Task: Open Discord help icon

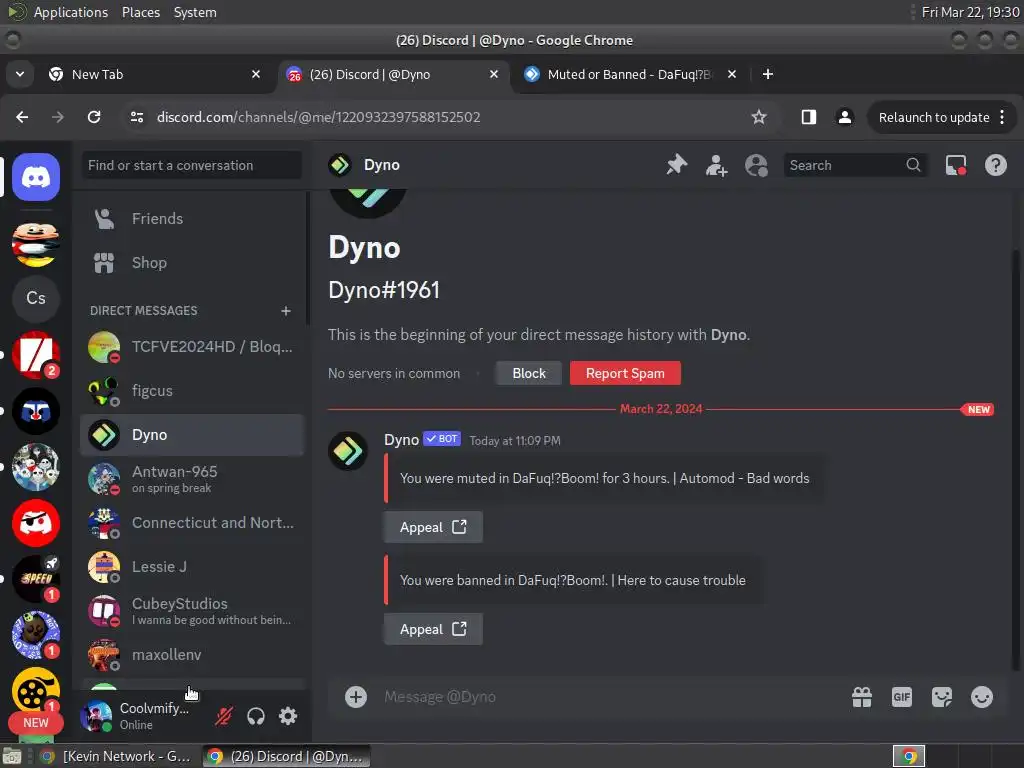Action: pos(995,165)
